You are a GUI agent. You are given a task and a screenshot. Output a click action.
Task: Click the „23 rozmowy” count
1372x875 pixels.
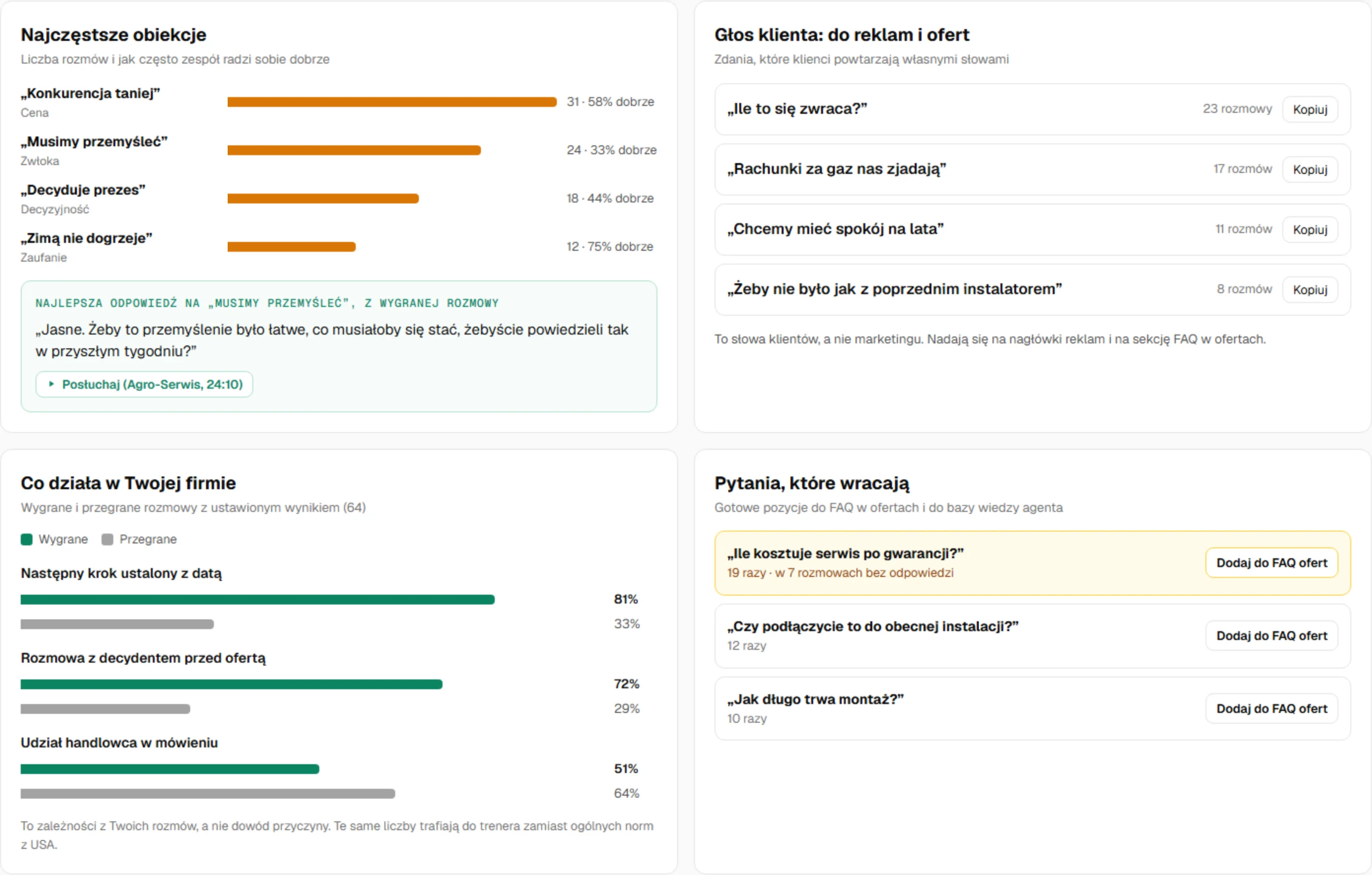click(1237, 109)
